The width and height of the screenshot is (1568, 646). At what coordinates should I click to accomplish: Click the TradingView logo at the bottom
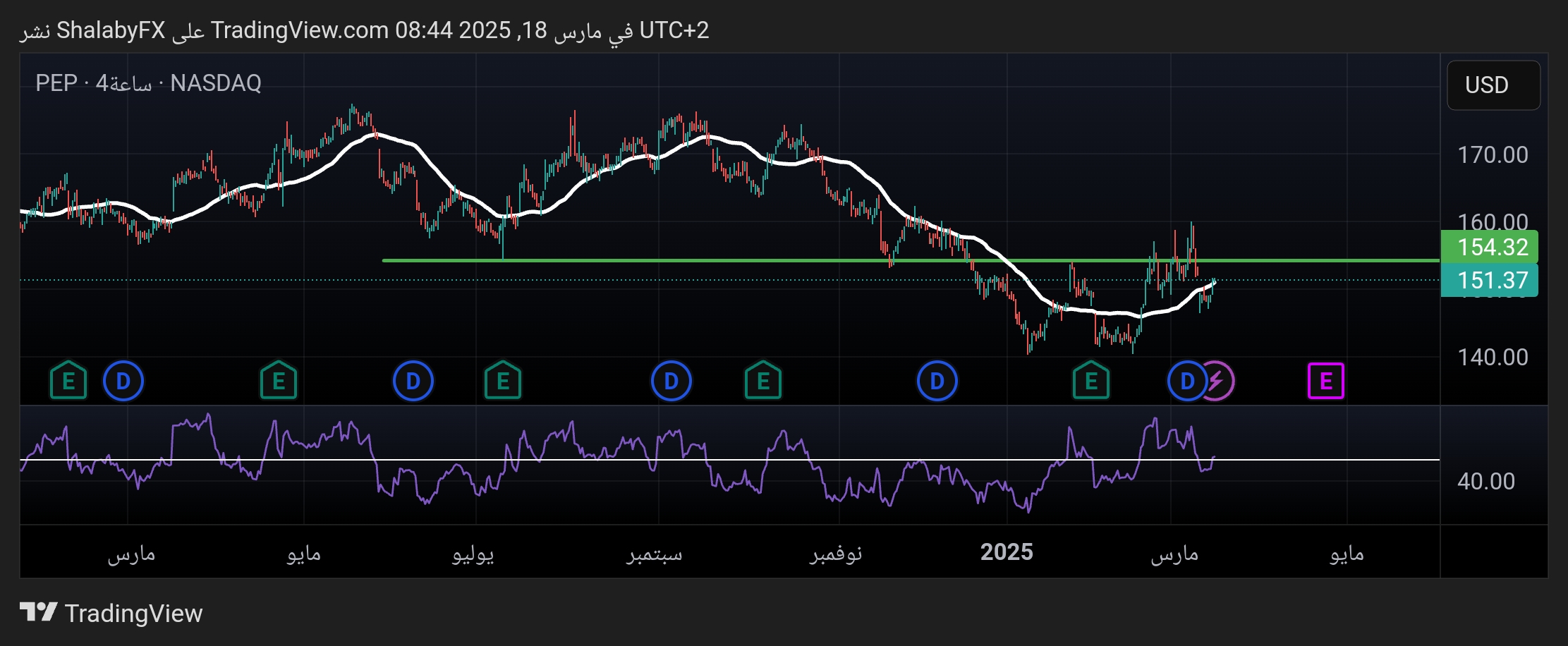[x=111, y=613]
